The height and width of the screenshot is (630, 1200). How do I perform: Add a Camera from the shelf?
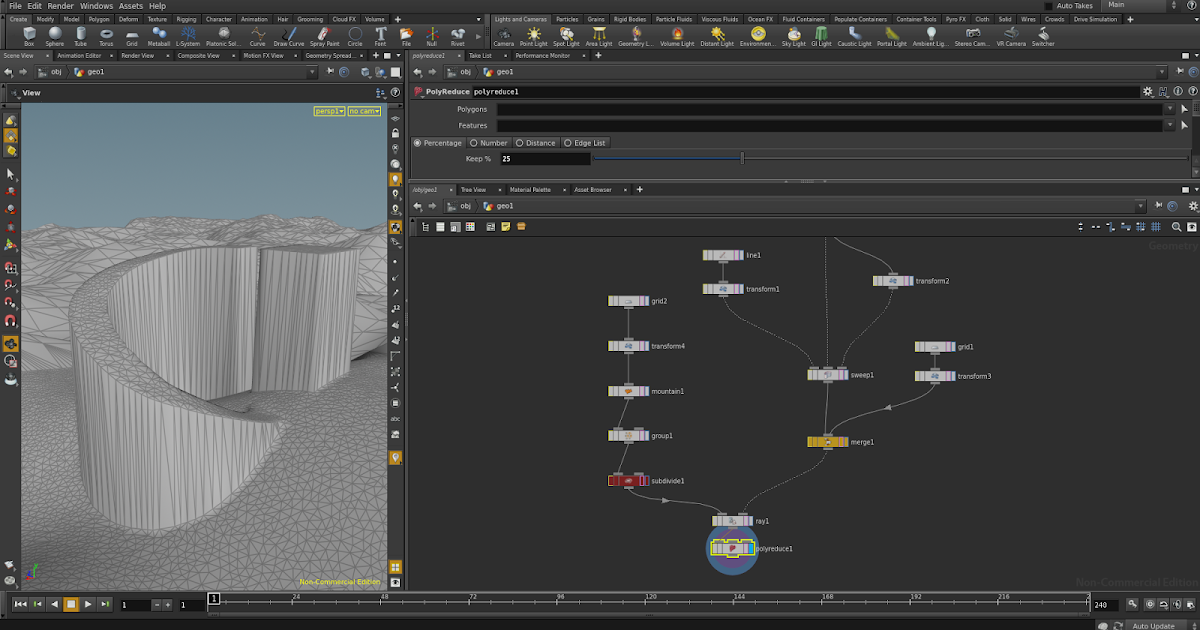[504, 37]
